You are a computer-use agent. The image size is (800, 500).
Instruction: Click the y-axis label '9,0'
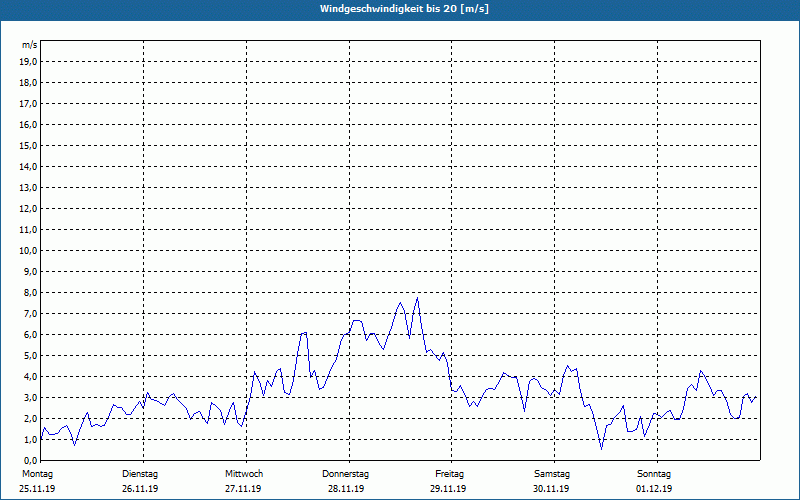click(x=30, y=271)
